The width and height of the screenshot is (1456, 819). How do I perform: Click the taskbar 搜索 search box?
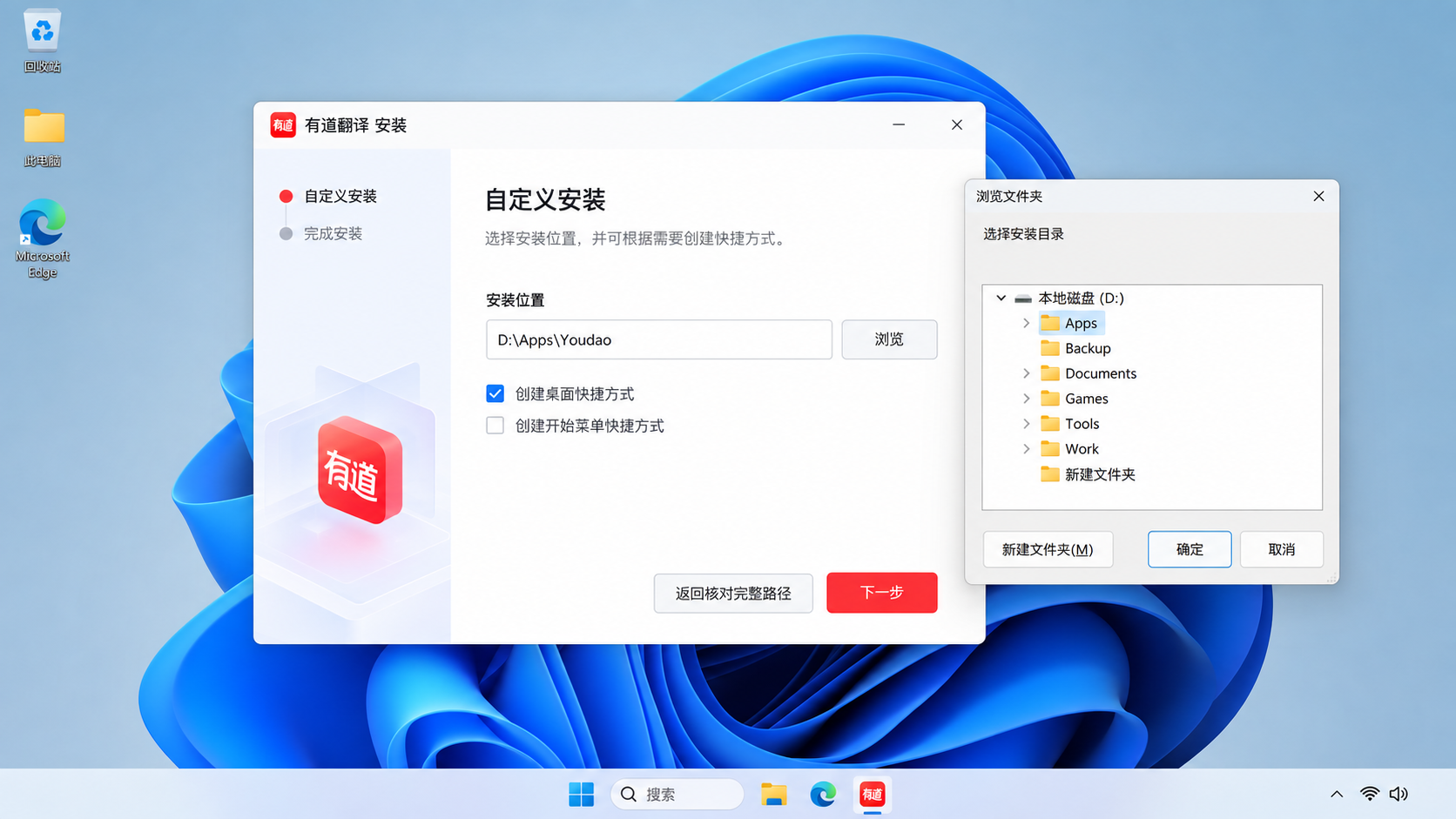click(677, 794)
